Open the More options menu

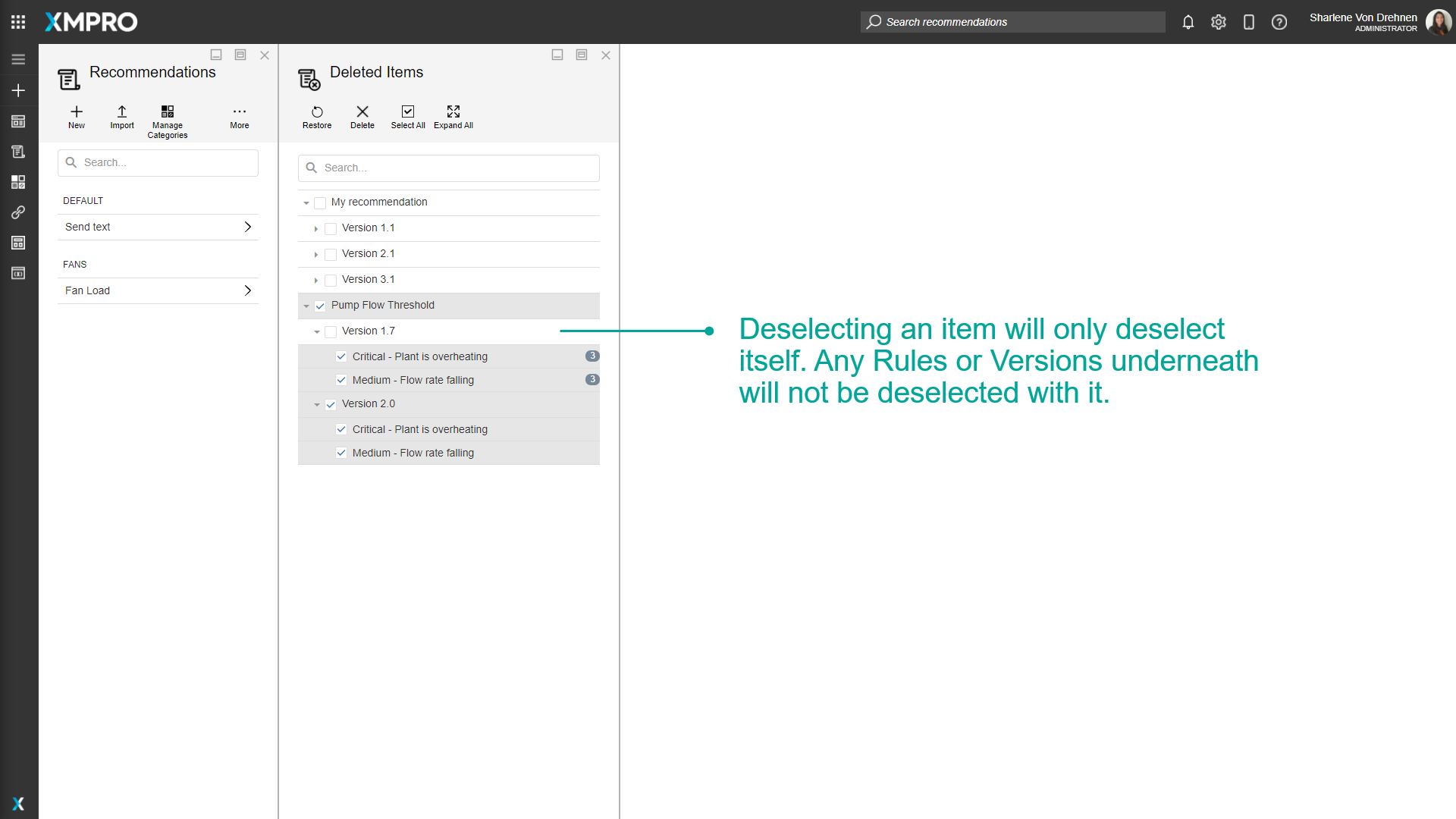(x=240, y=112)
